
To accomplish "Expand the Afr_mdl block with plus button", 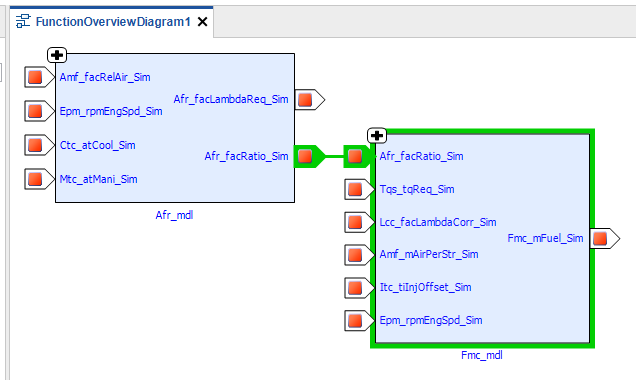I will pyautogui.click(x=57, y=55).
